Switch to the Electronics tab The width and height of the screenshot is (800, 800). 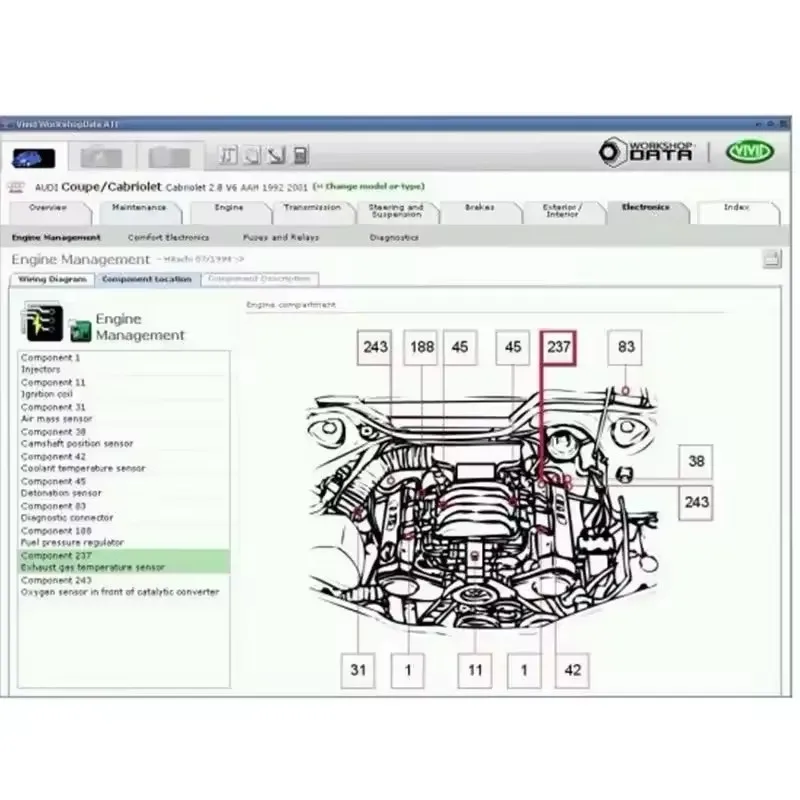click(x=646, y=210)
